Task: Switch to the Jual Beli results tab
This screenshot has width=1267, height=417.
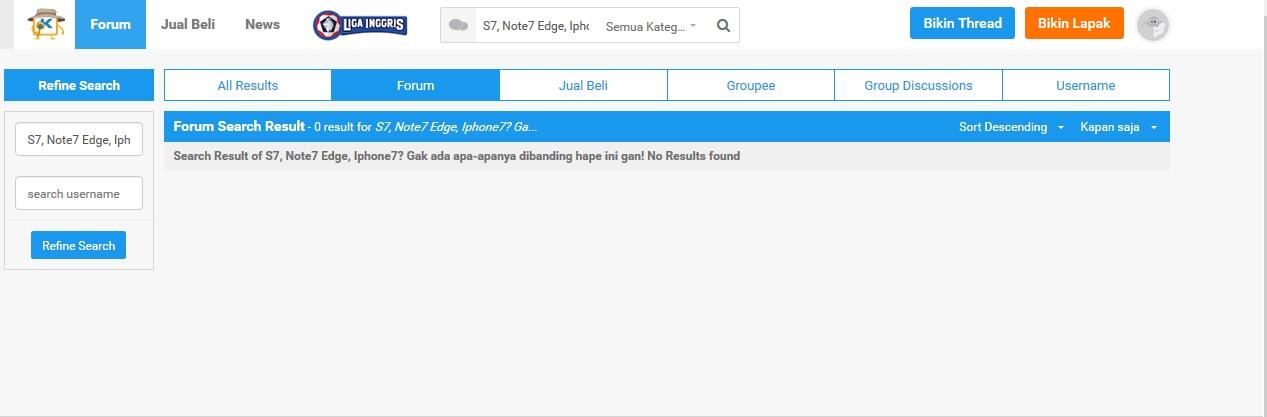Action: pos(583,85)
